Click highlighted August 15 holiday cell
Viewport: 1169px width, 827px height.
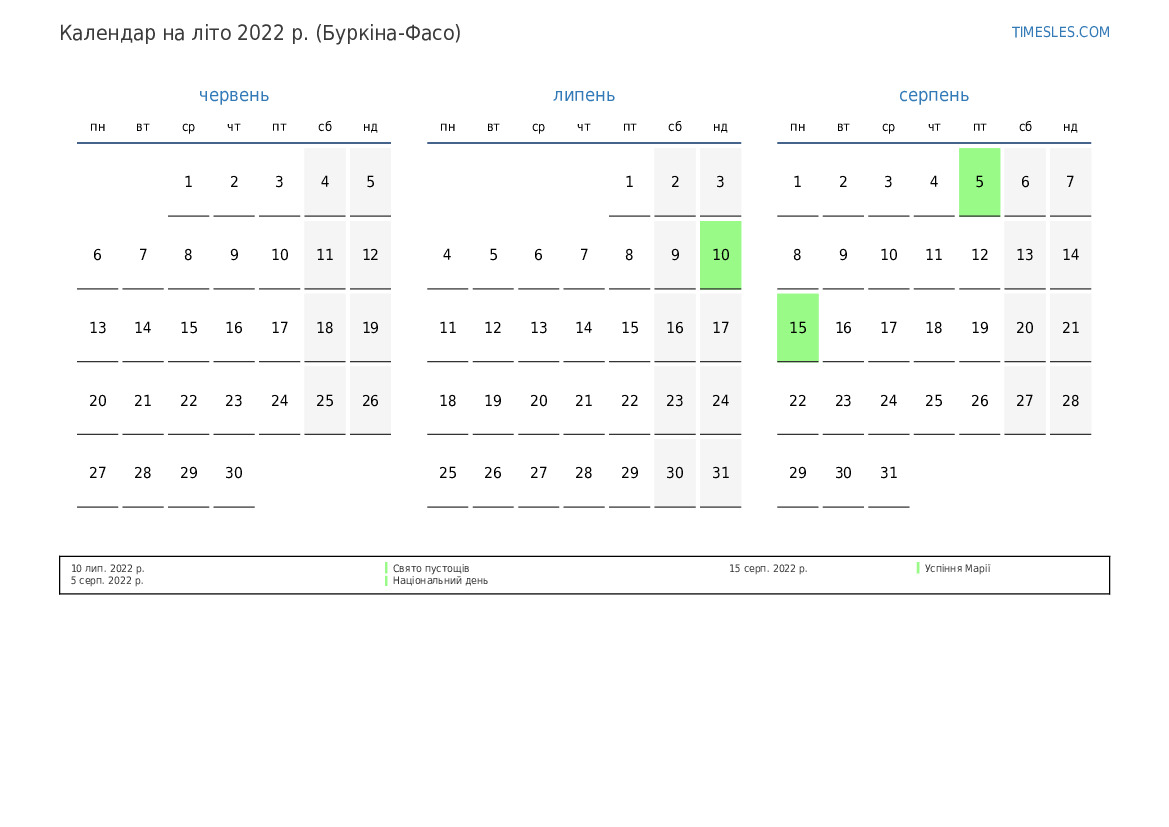pos(797,328)
